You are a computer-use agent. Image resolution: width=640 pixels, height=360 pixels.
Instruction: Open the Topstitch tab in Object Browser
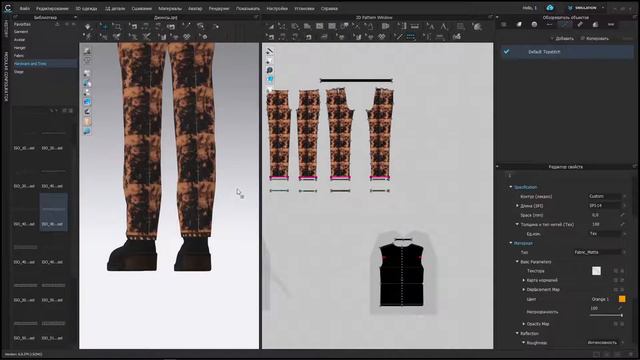565,24
